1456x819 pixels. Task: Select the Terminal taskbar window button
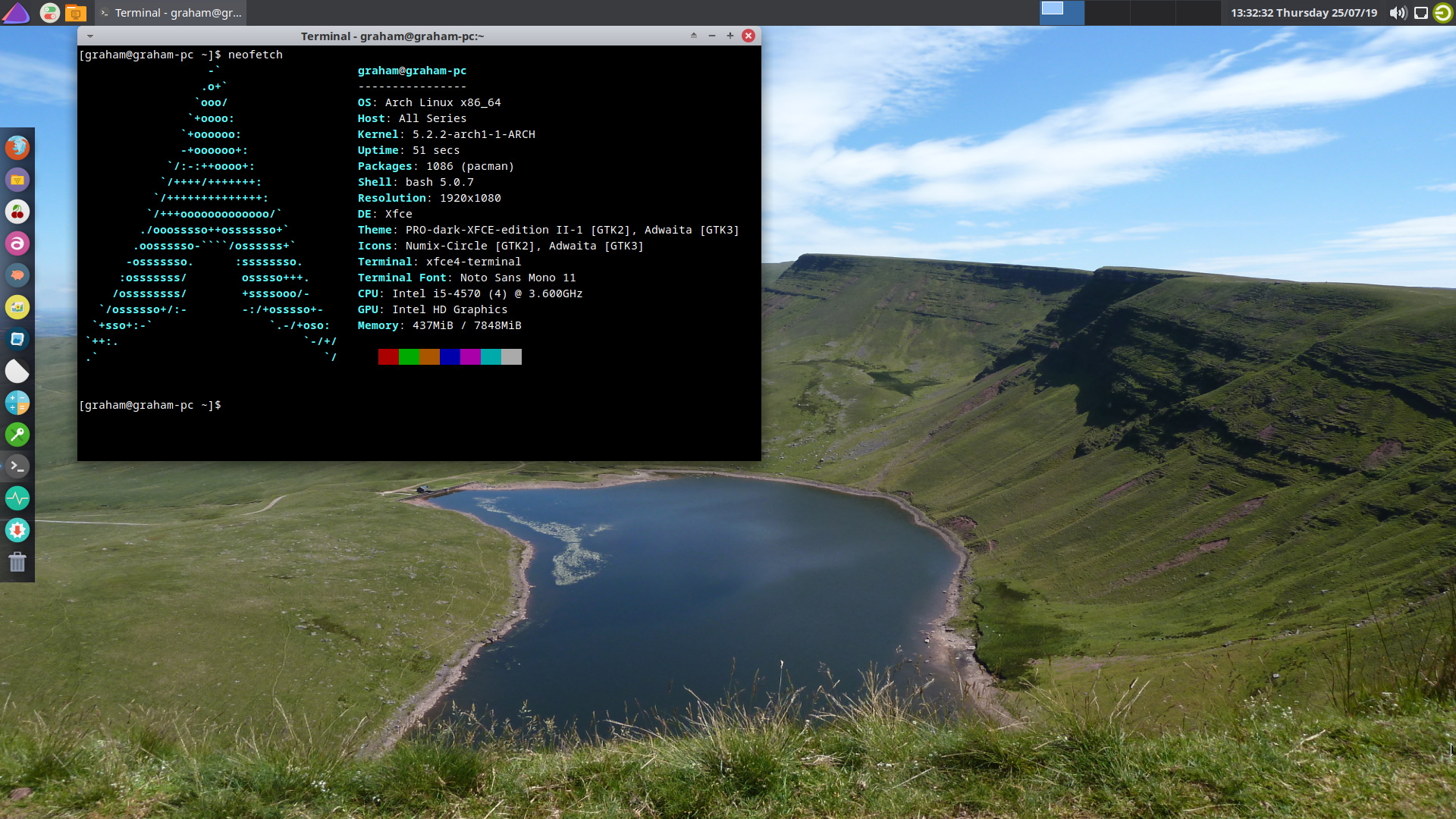pyautogui.click(x=171, y=13)
